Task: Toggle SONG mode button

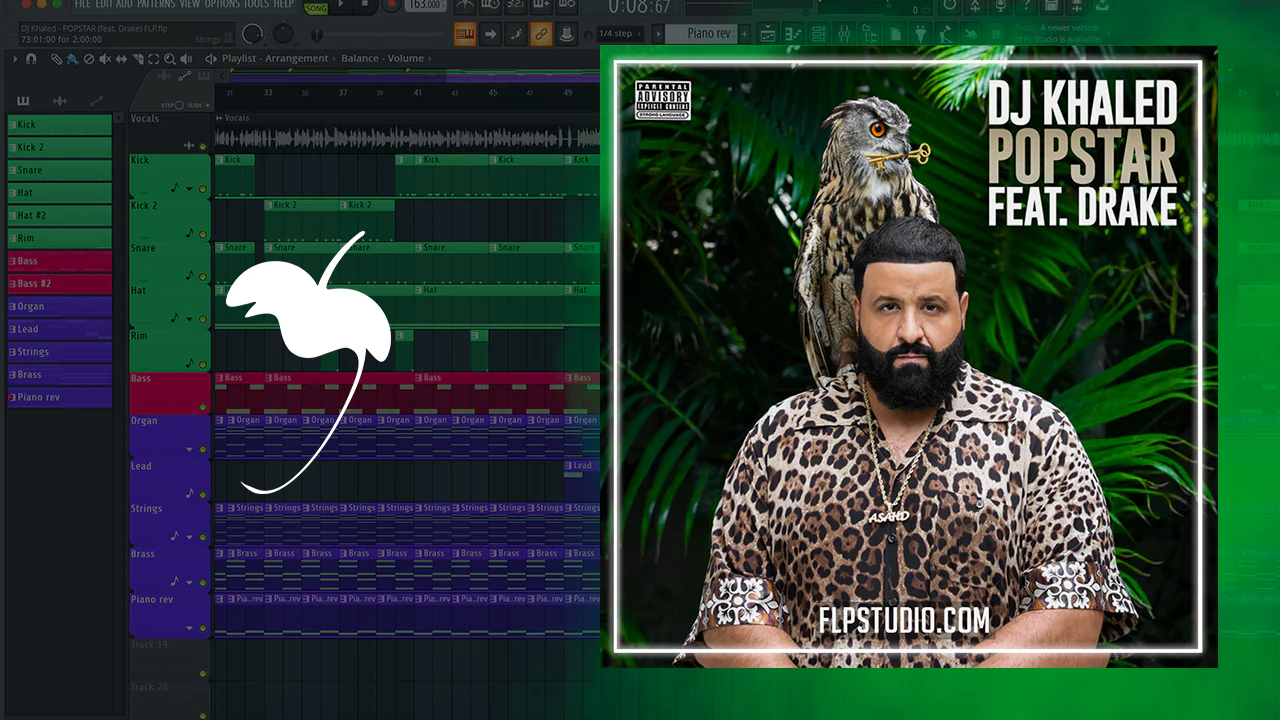Action: coord(316,7)
